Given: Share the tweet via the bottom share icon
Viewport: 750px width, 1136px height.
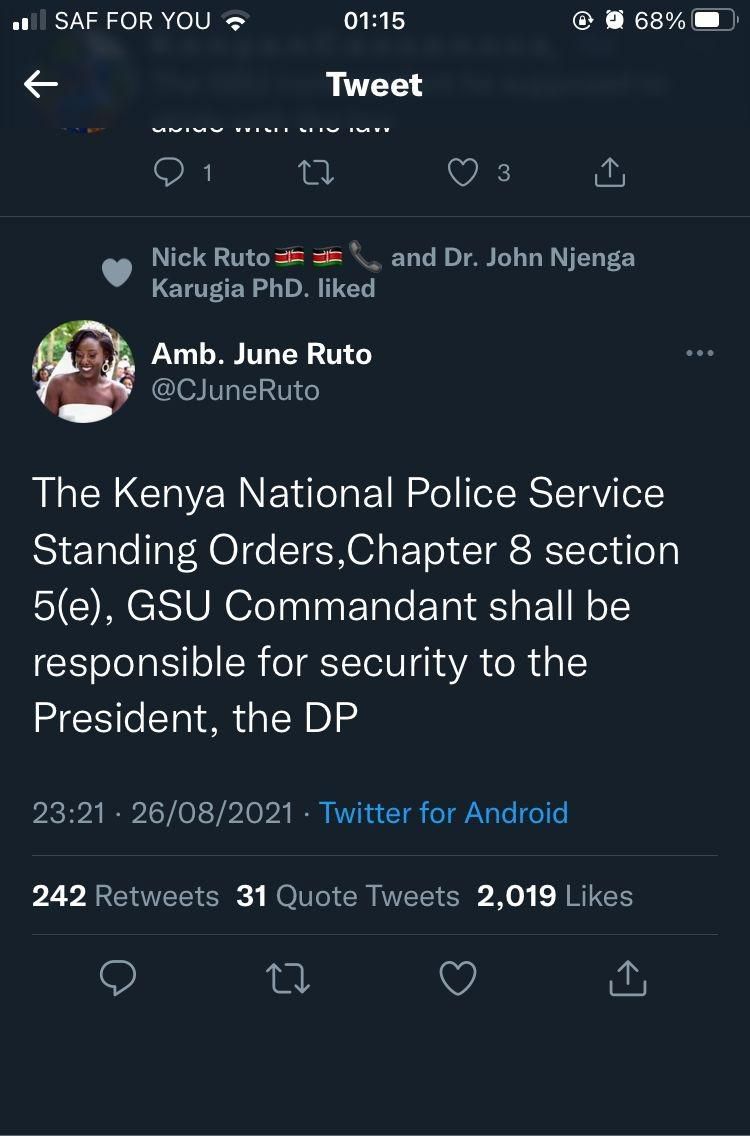Looking at the screenshot, I should point(627,978).
